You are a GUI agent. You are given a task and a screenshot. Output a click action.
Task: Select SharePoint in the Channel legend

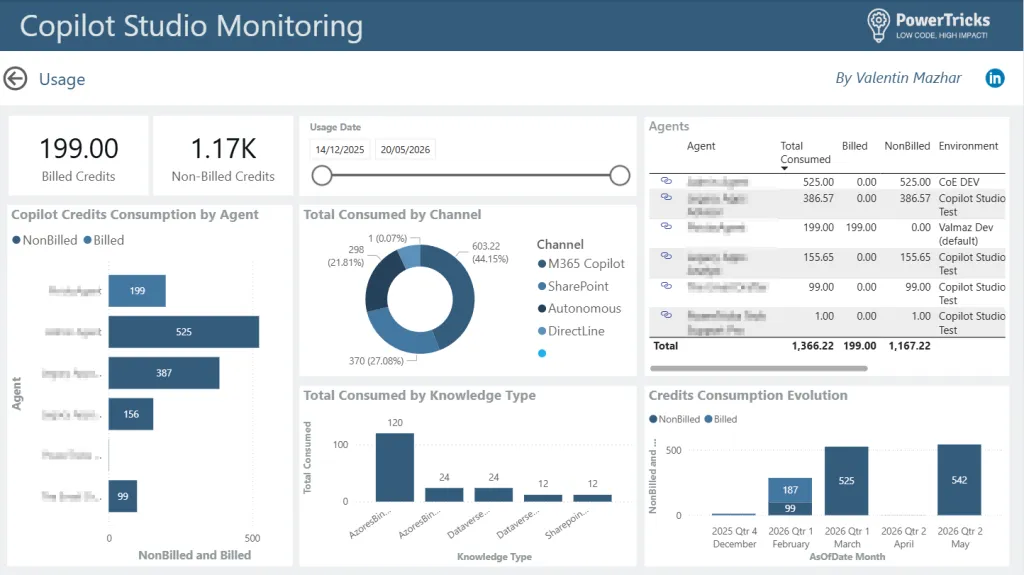pos(573,286)
